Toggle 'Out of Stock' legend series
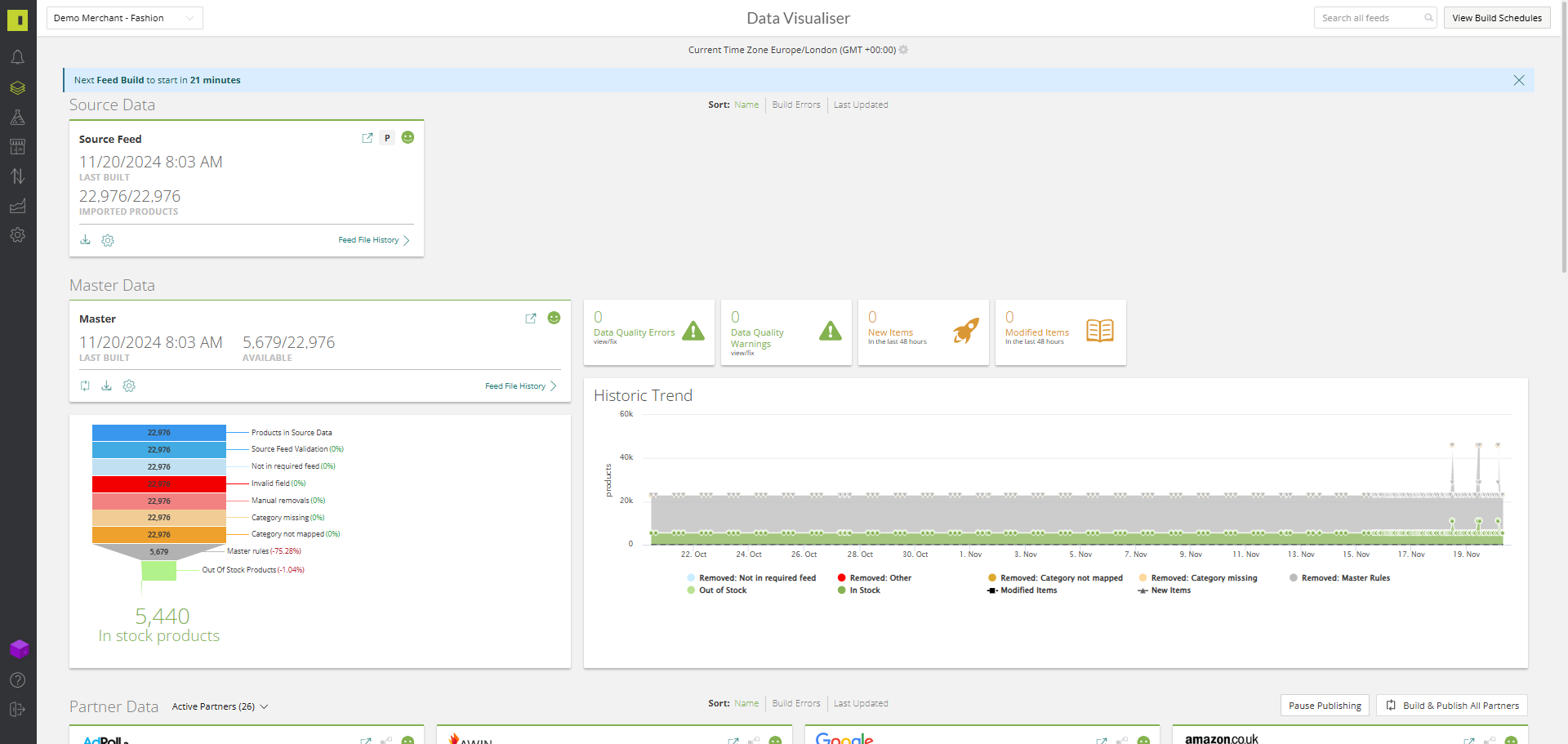 722,590
